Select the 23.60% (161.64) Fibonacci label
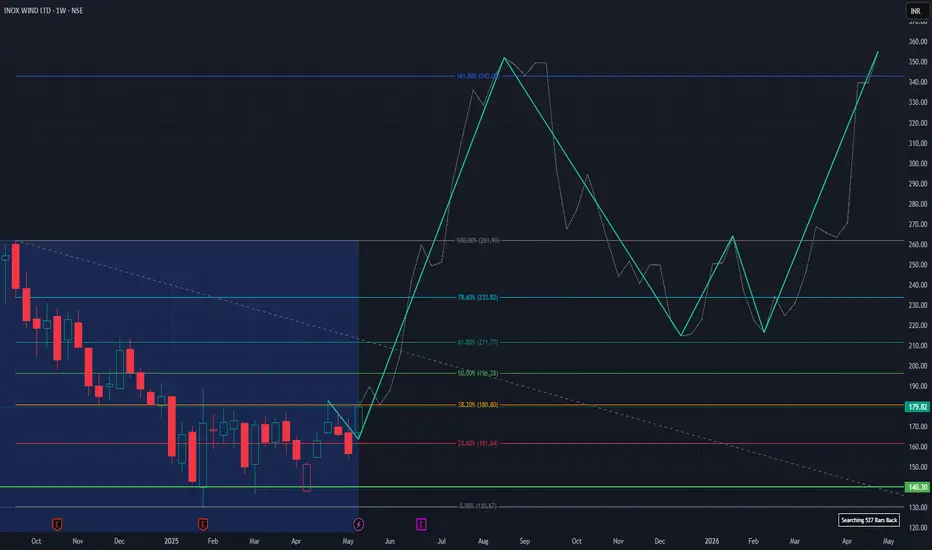The height and width of the screenshot is (550, 932). [477, 444]
